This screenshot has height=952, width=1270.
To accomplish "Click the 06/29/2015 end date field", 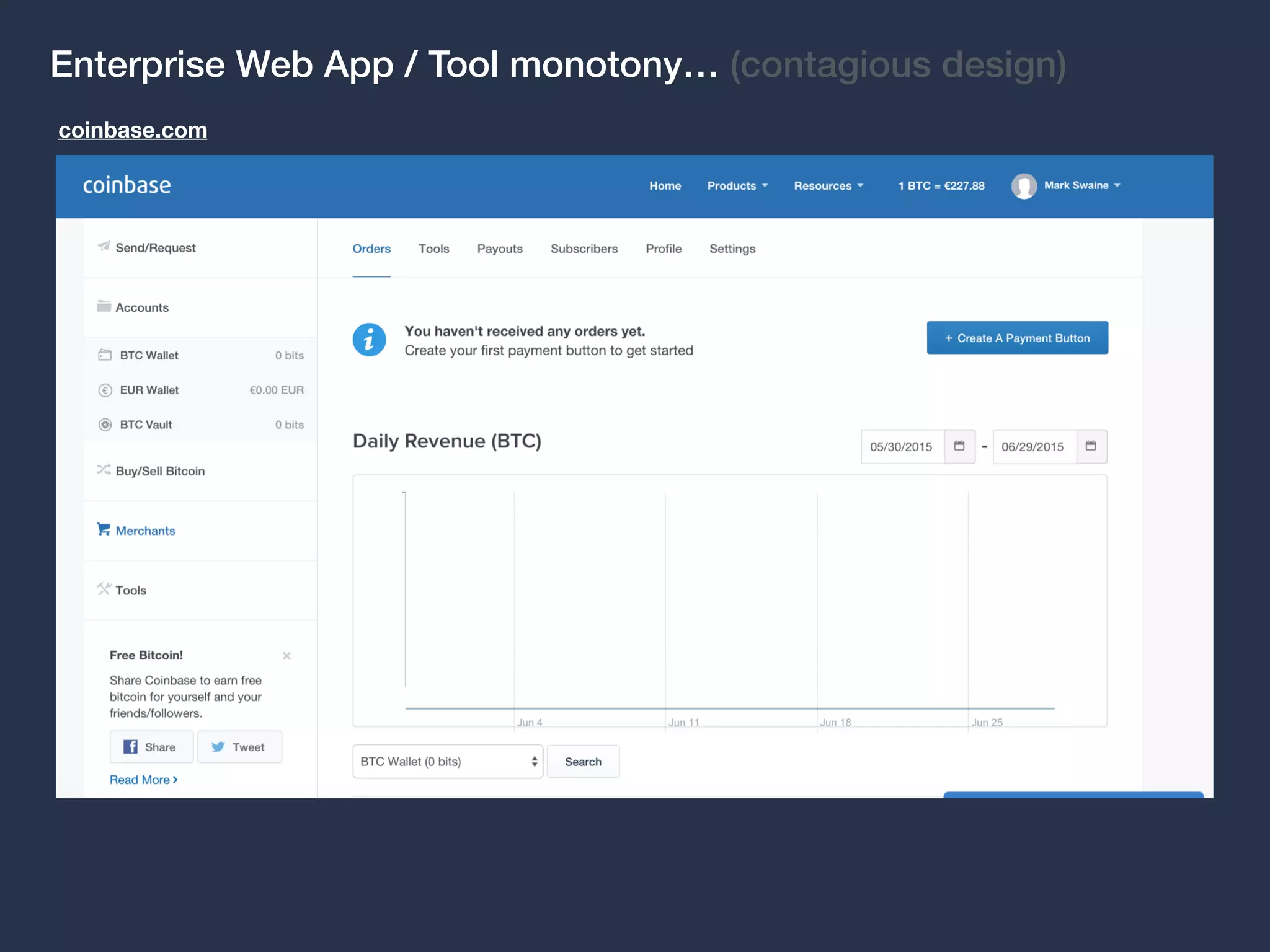I will (1035, 446).
